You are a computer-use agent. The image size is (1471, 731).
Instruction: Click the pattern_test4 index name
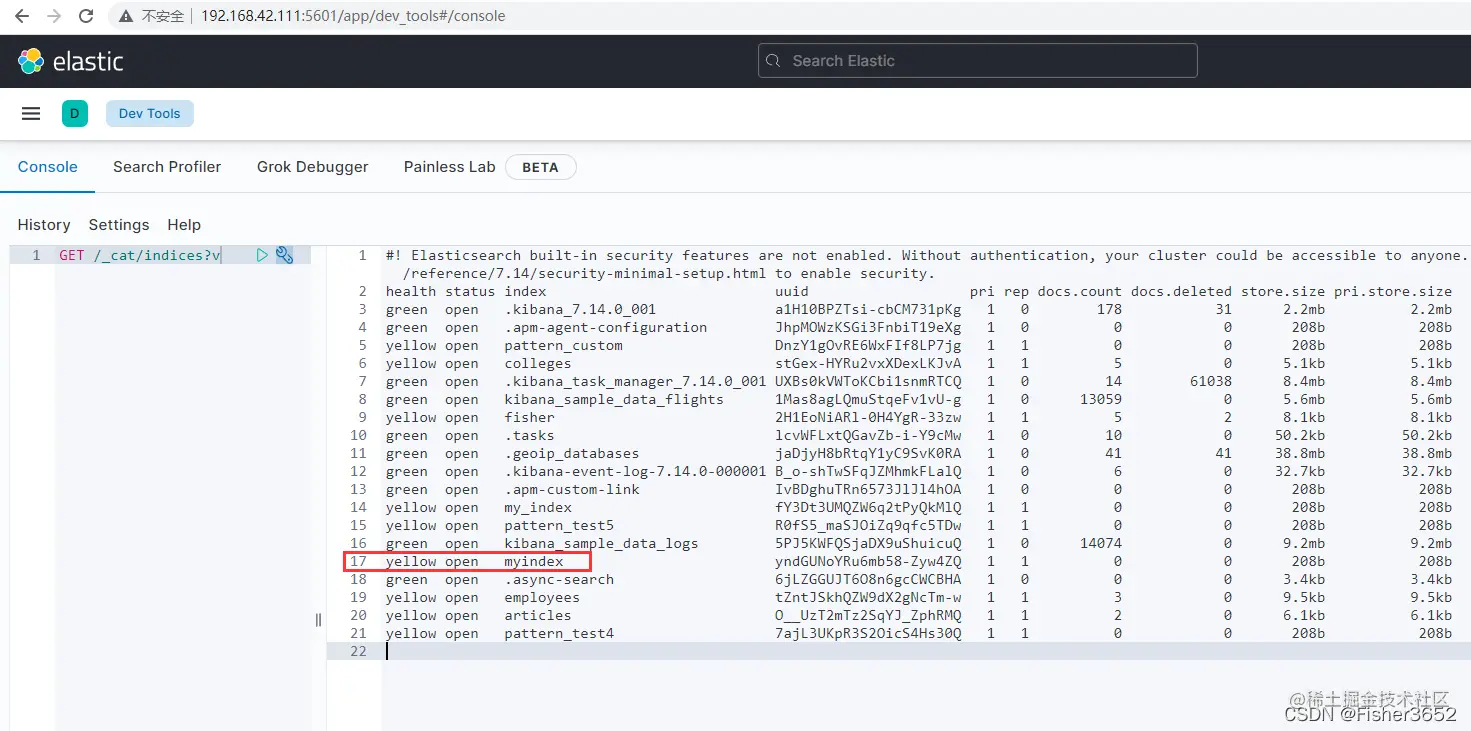pyautogui.click(x=559, y=633)
